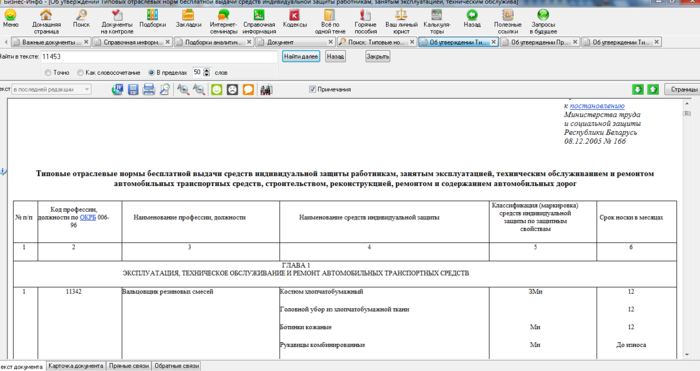Image resolution: width=700 pixels, height=371 pixels.
Task: Decrease text size icon
Action: pyautogui.click(x=199, y=89)
